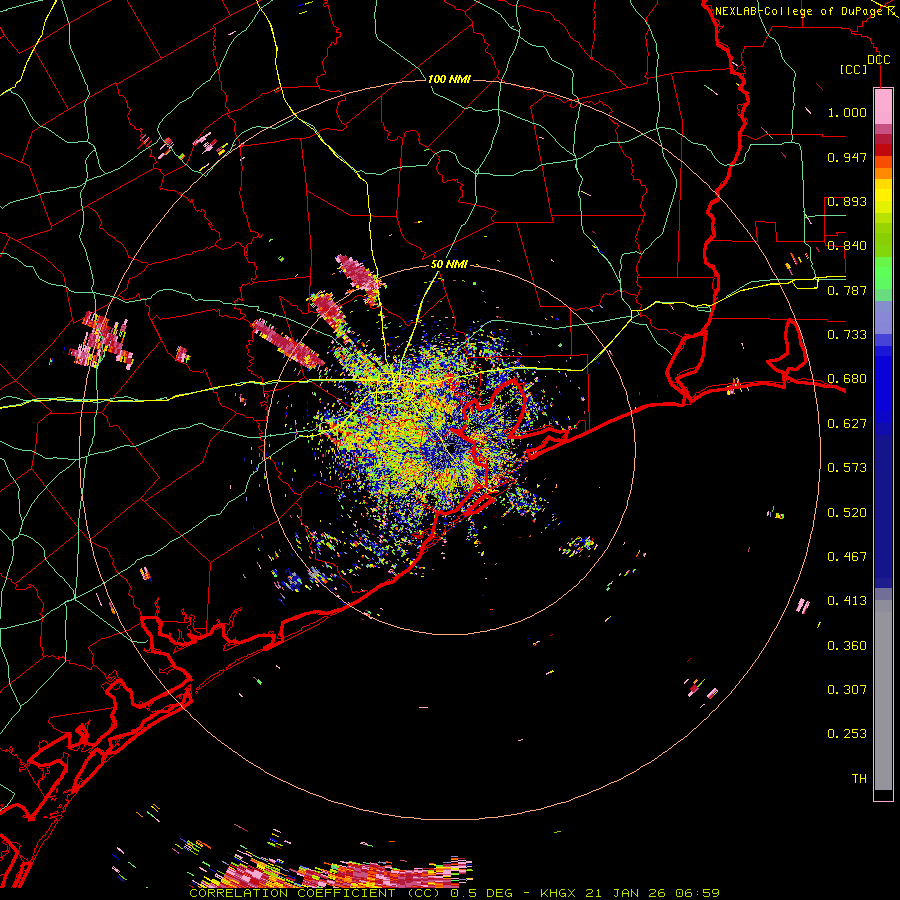
Task: Select the 0.893 scale value
Action: (x=847, y=201)
